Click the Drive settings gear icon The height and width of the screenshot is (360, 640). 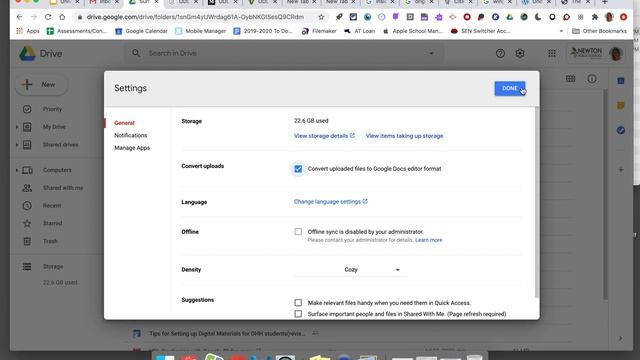coord(520,53)
